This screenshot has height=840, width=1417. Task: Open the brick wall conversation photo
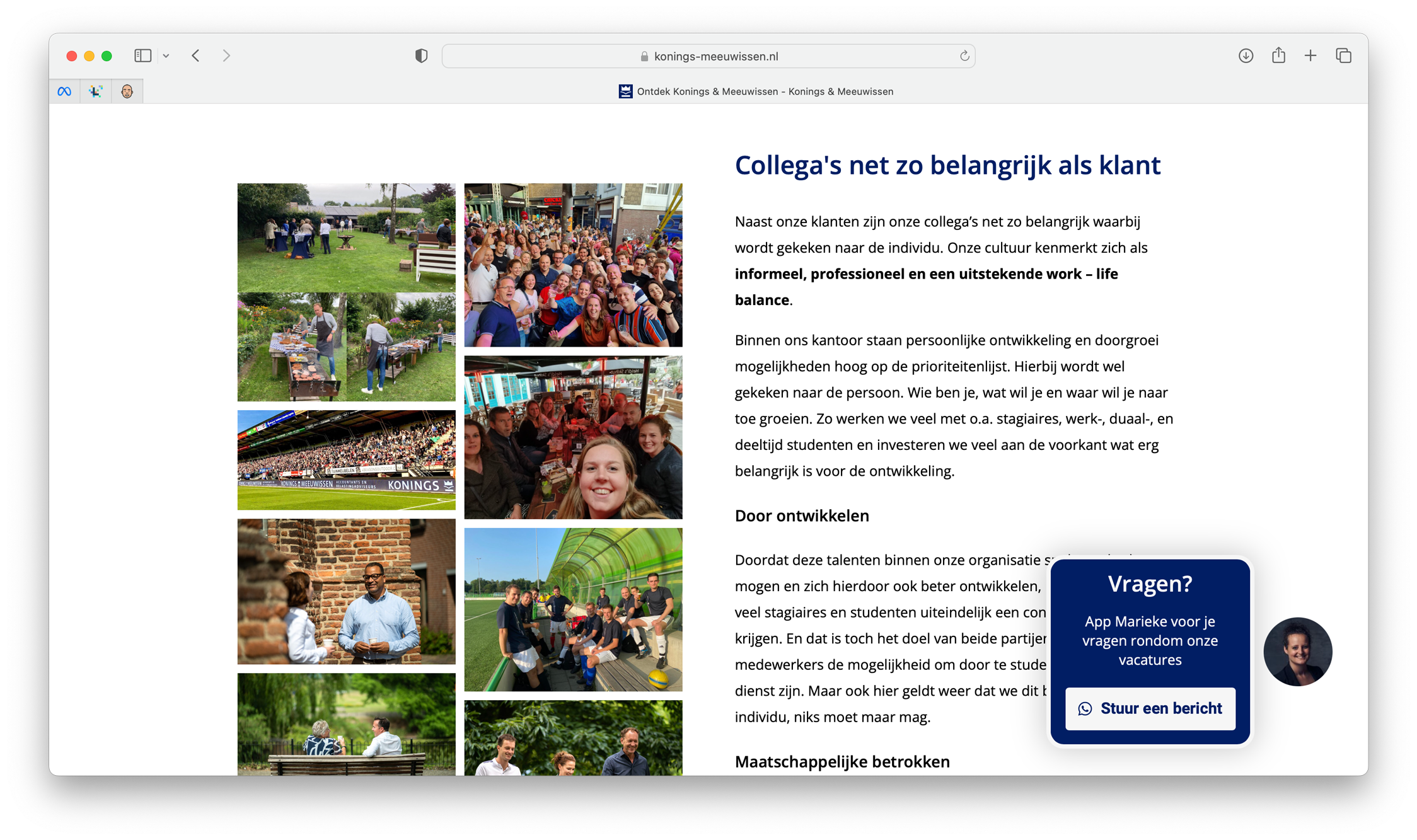346,591
